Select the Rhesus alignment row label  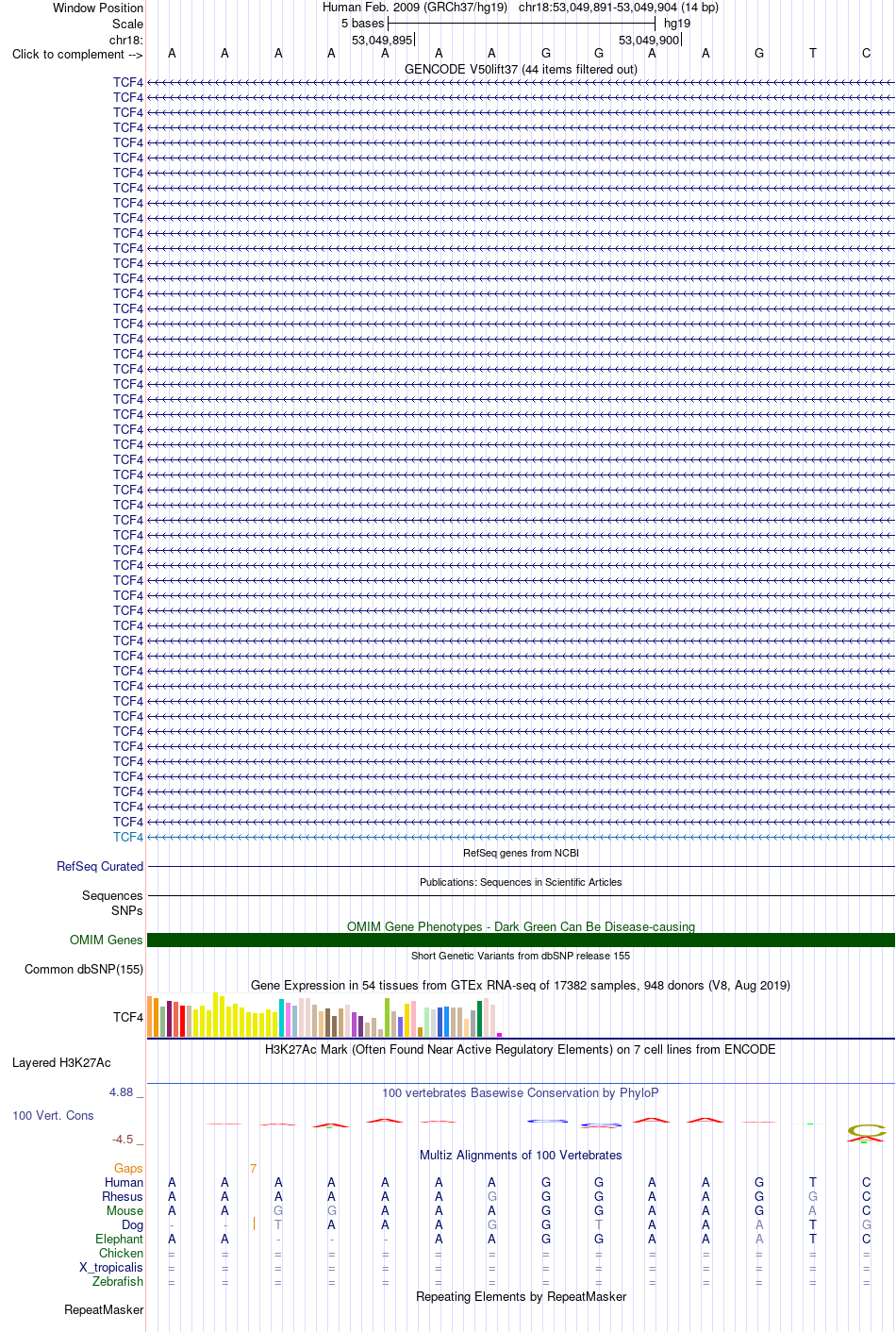click(x=123, y=1196)
